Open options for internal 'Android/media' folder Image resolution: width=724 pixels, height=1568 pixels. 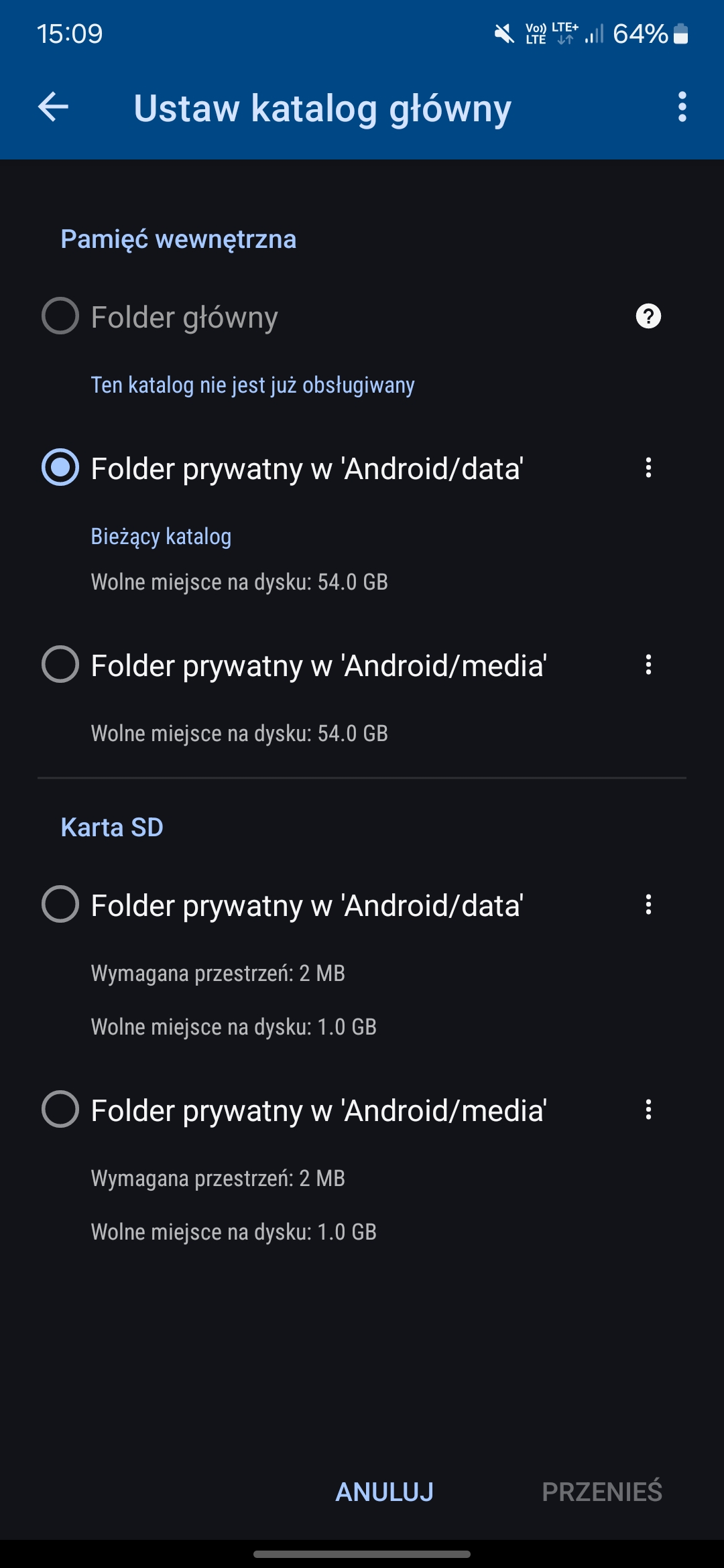pyautogui.click(x=648, y=665)
